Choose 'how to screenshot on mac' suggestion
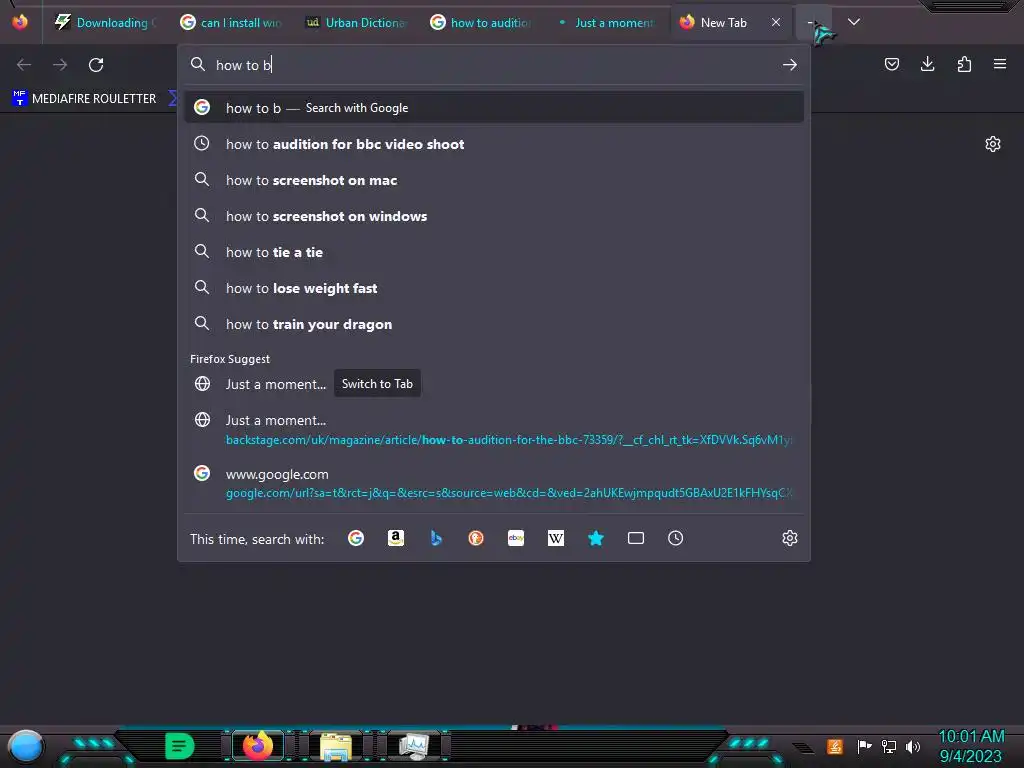This screenshot has width=1024, height=768. pos(494,180)
